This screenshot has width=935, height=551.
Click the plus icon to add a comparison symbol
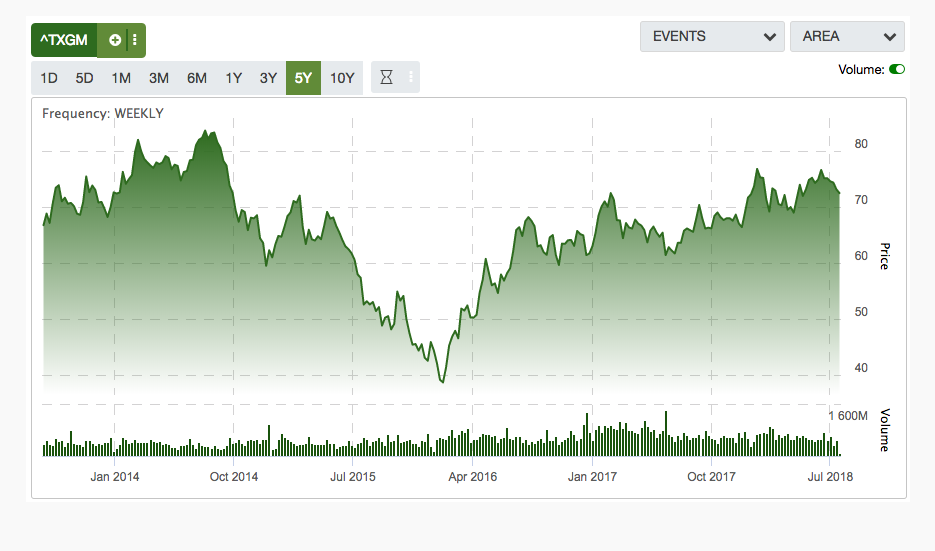pyautogui.click(x=115, y=40)
